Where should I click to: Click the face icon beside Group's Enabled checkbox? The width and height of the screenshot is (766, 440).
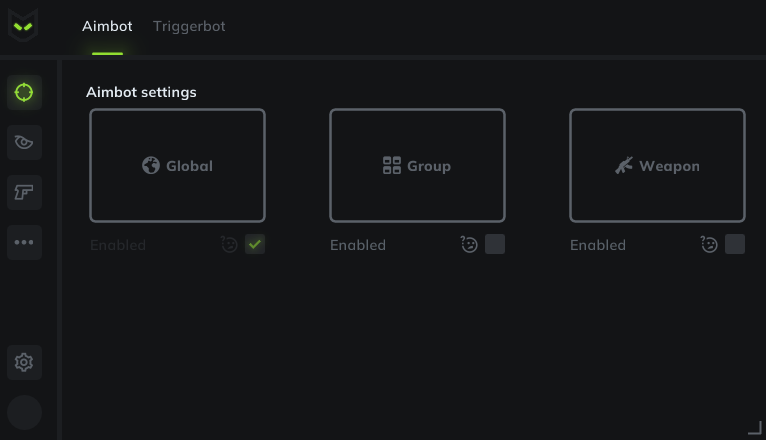[x=469, y=244]
